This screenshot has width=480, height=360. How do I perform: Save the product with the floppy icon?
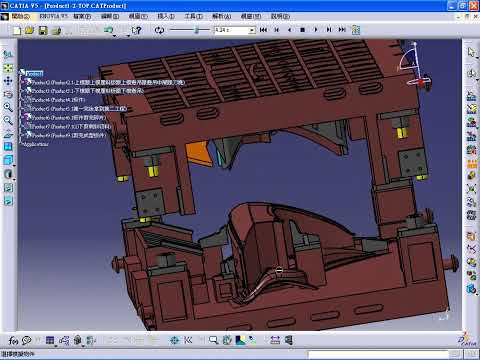[43, 30]
